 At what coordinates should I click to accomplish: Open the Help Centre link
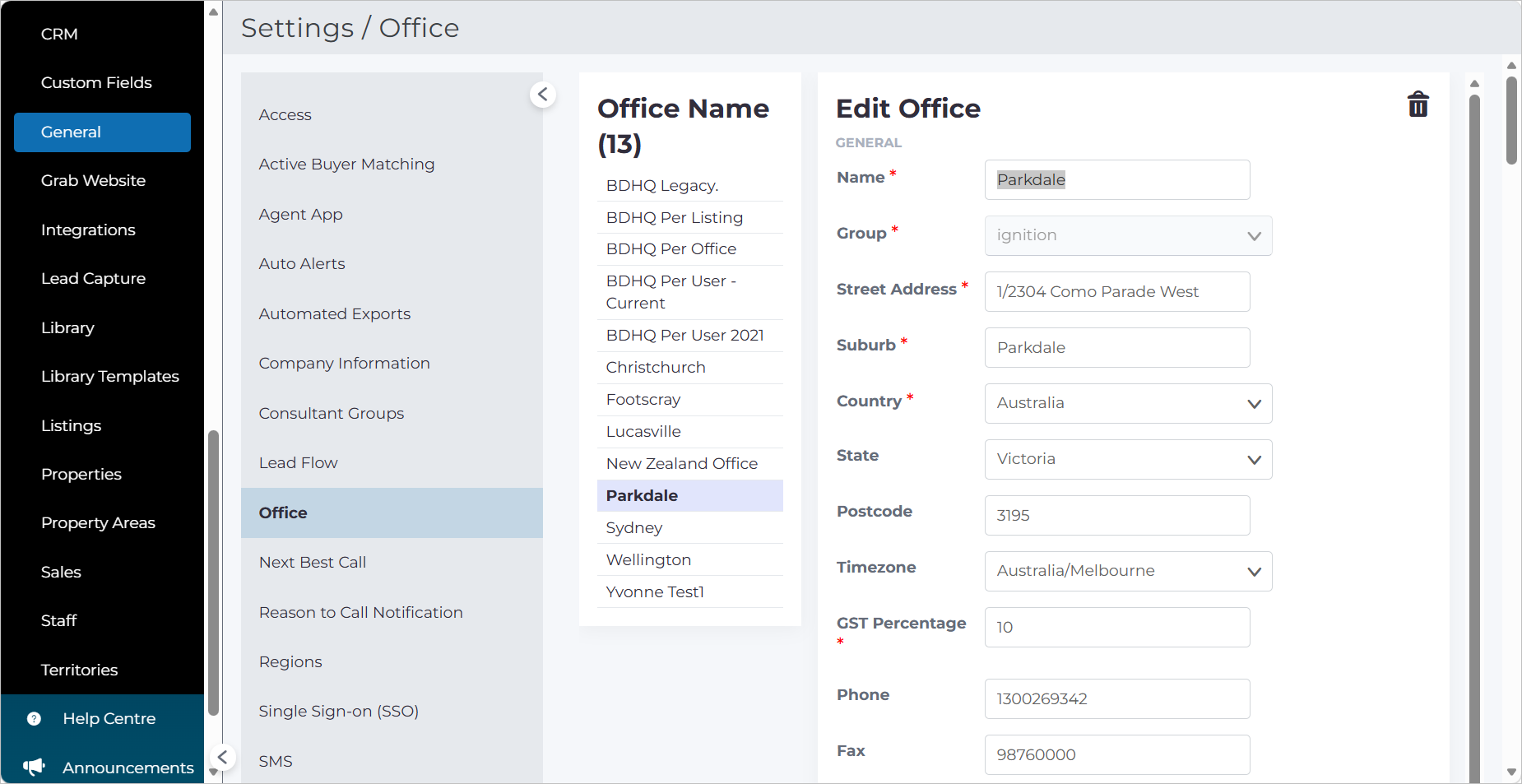click(109, 718)
